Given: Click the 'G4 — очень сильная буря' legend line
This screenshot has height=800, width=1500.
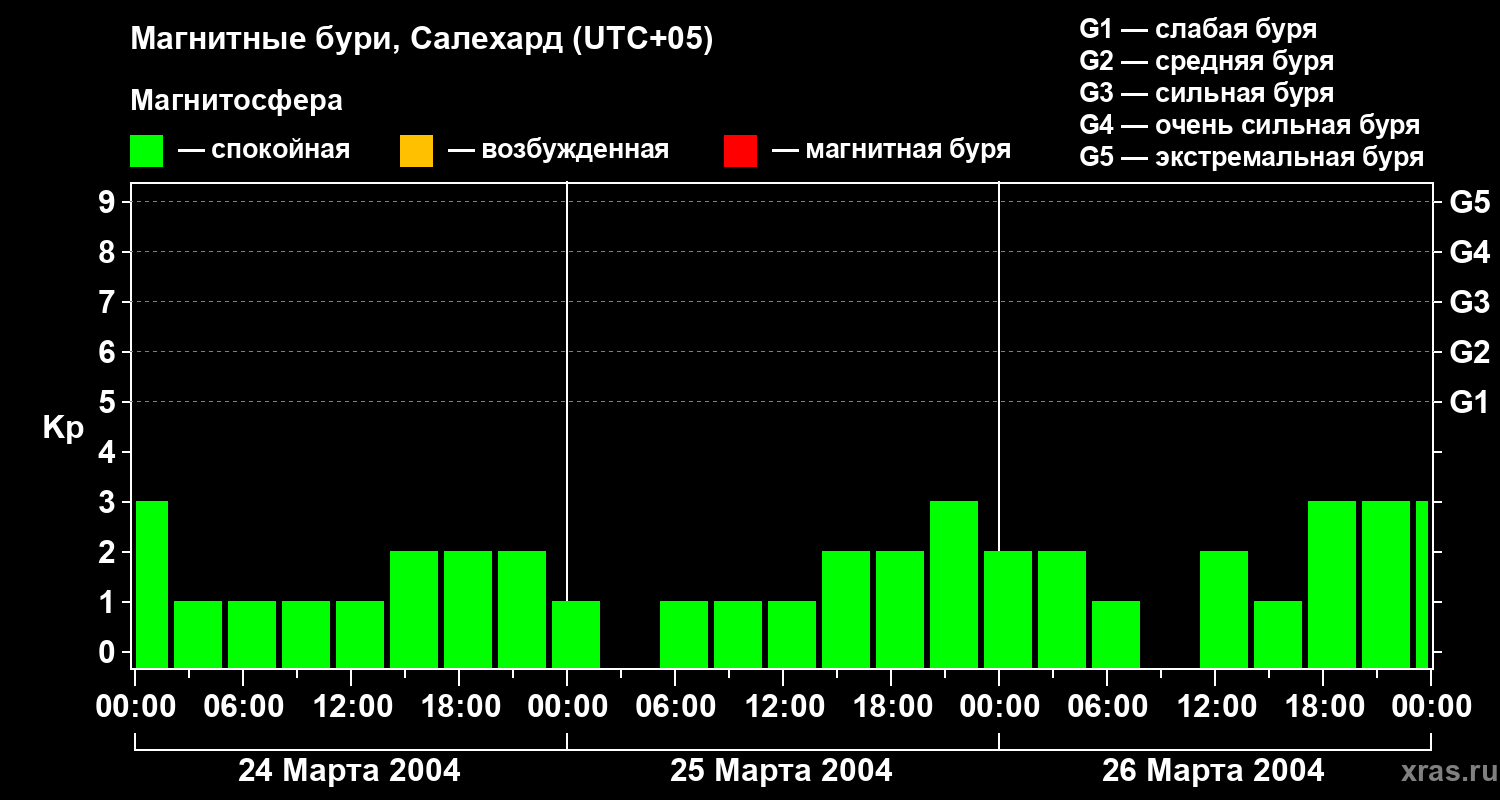Looking at the screenshot, I should (1250, 125).
